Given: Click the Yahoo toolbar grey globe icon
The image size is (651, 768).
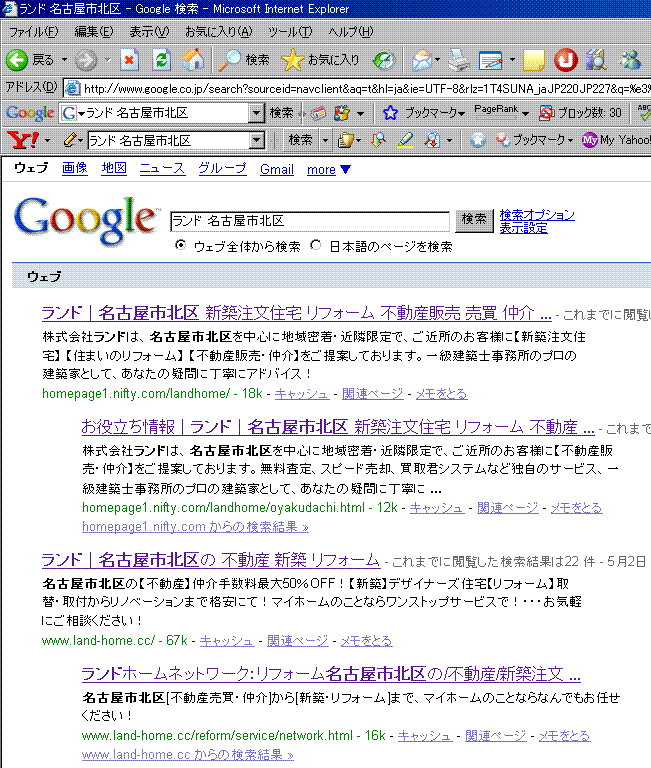Looking at the screenshot, I should [x=478, y=141].
